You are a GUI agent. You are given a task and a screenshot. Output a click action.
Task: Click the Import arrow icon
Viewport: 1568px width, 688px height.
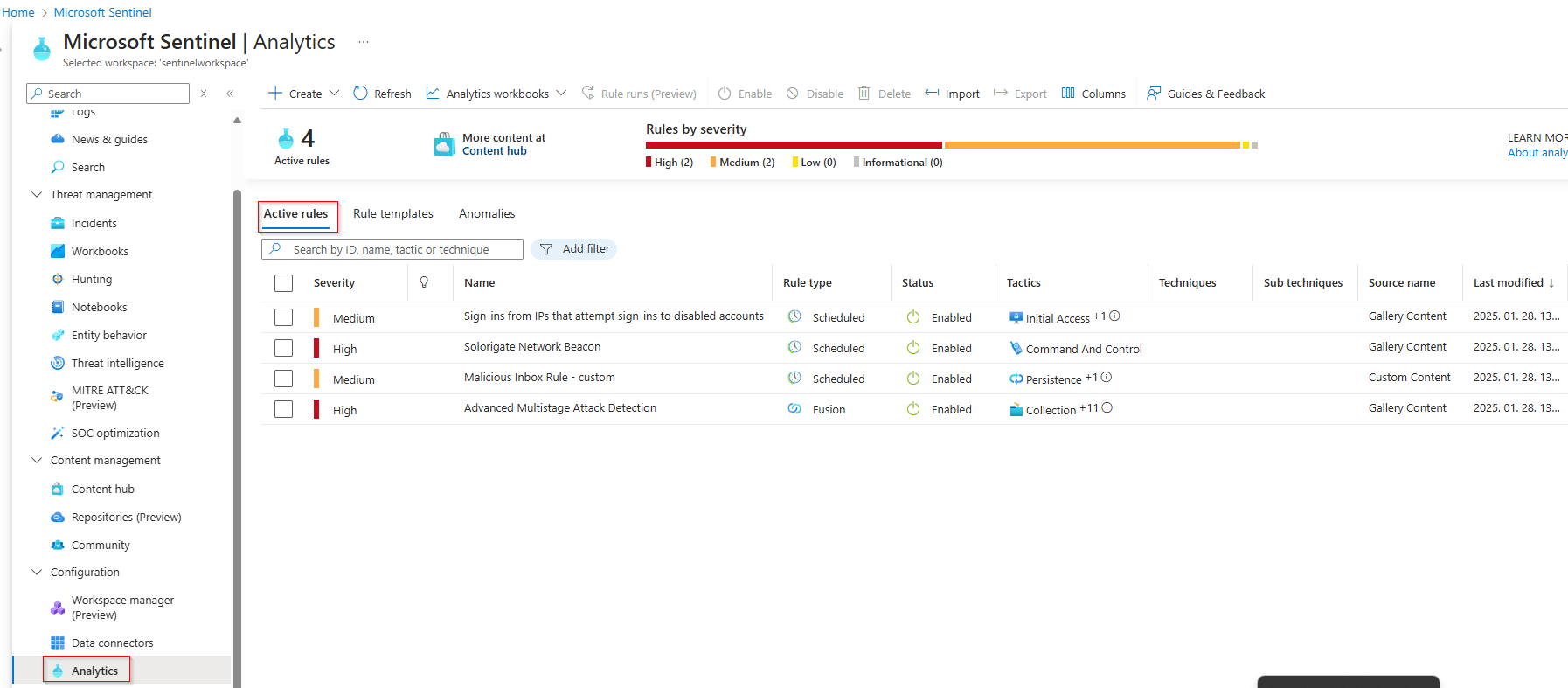pyautogui.click(x=932, y=94)
